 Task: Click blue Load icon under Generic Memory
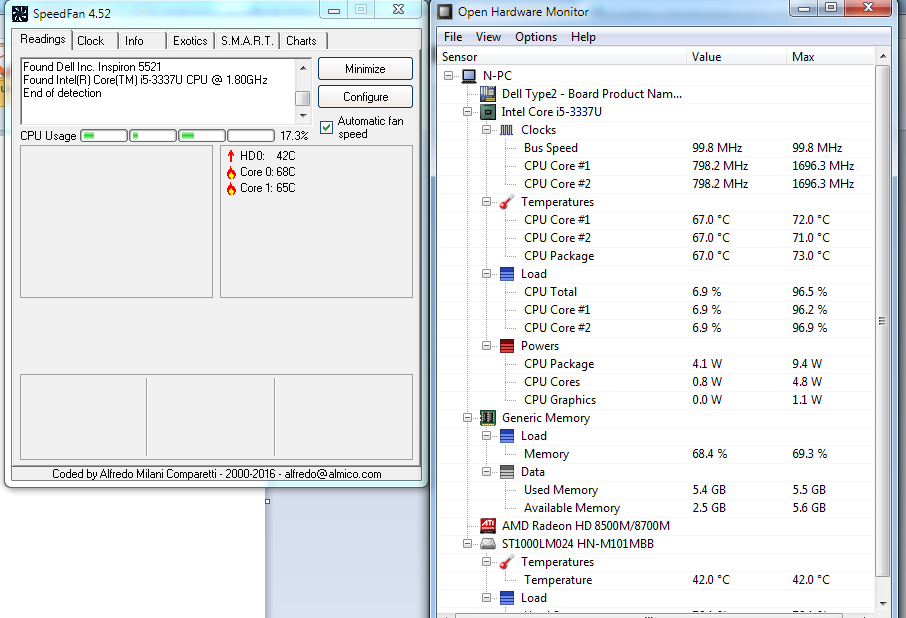(x=507, y=436)
